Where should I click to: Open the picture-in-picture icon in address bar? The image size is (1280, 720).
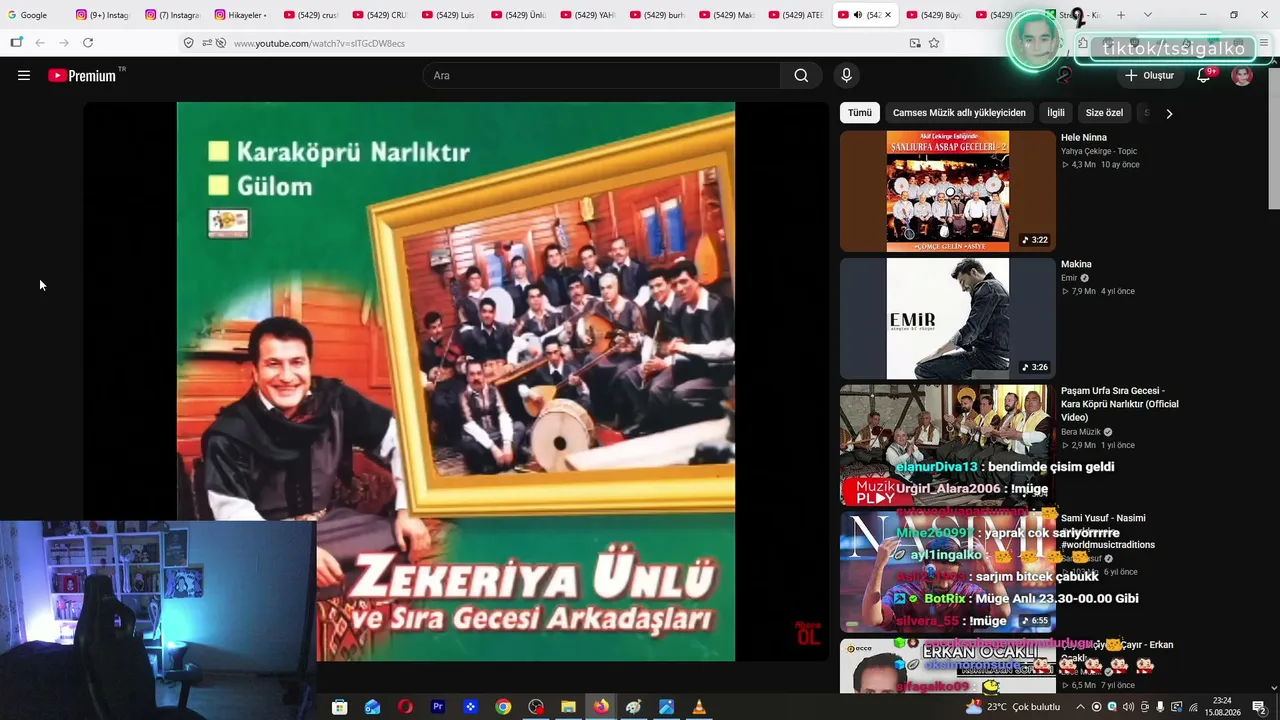point(914,43)
